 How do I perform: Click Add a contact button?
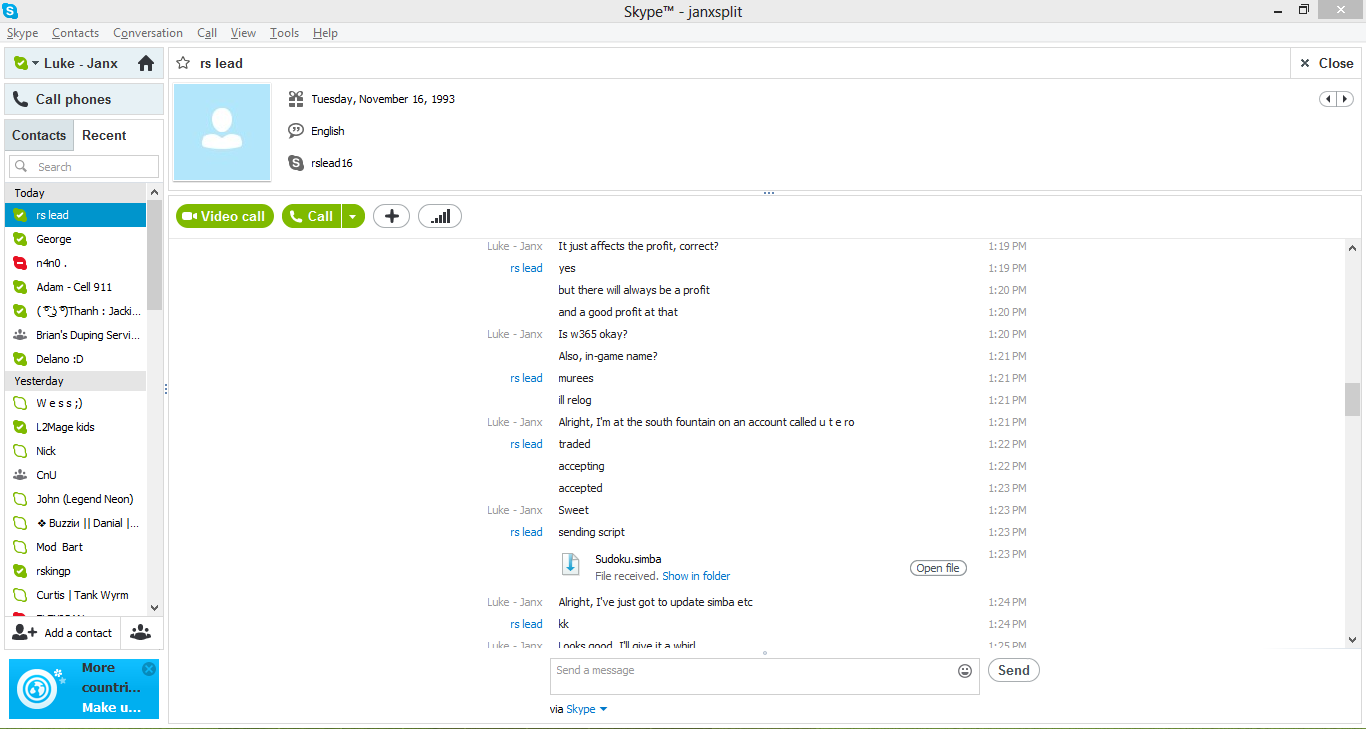(x=63, y=633)
